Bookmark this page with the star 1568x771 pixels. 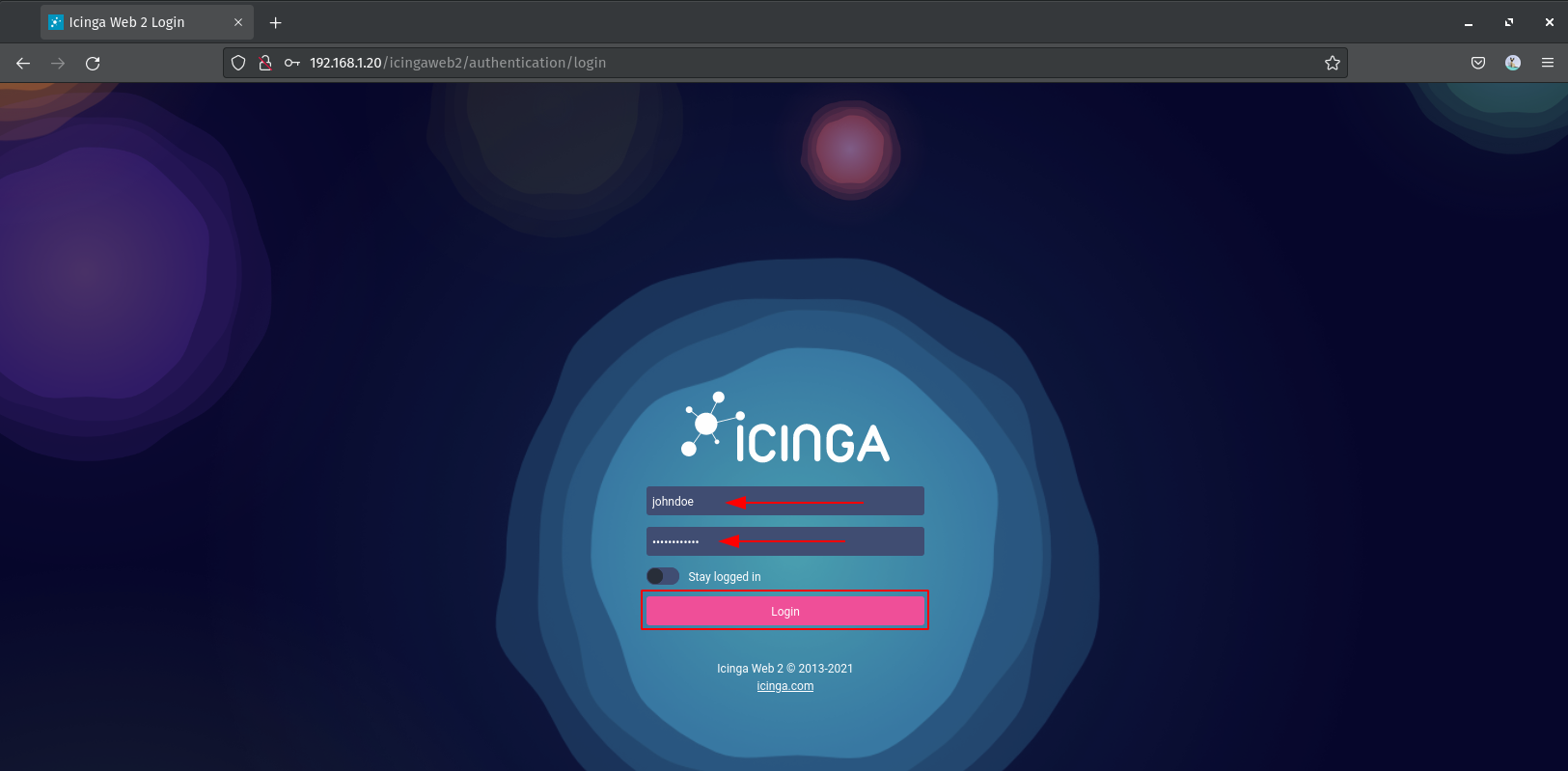(x=1333, y=63)
